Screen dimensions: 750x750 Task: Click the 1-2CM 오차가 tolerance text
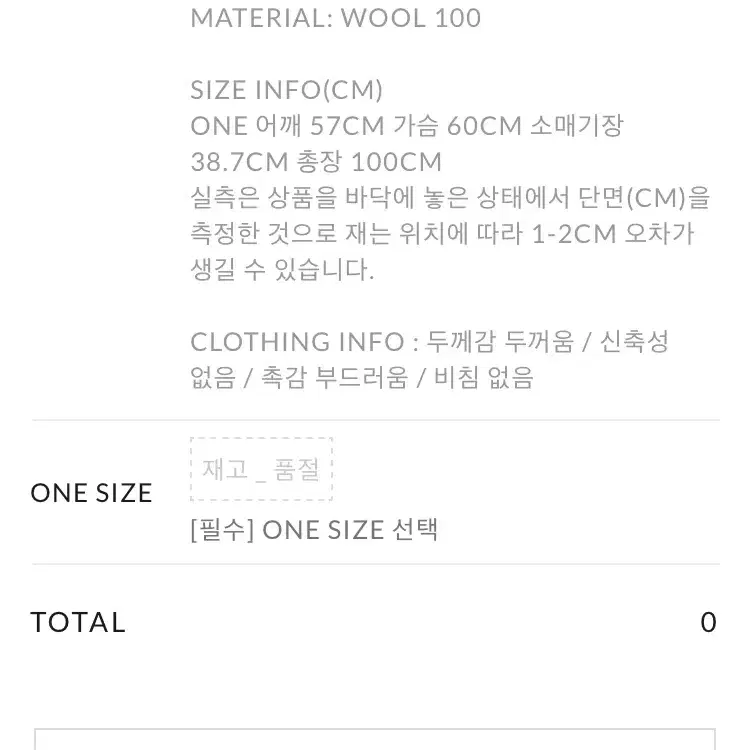pyautogui.click(x=613, y=233)
